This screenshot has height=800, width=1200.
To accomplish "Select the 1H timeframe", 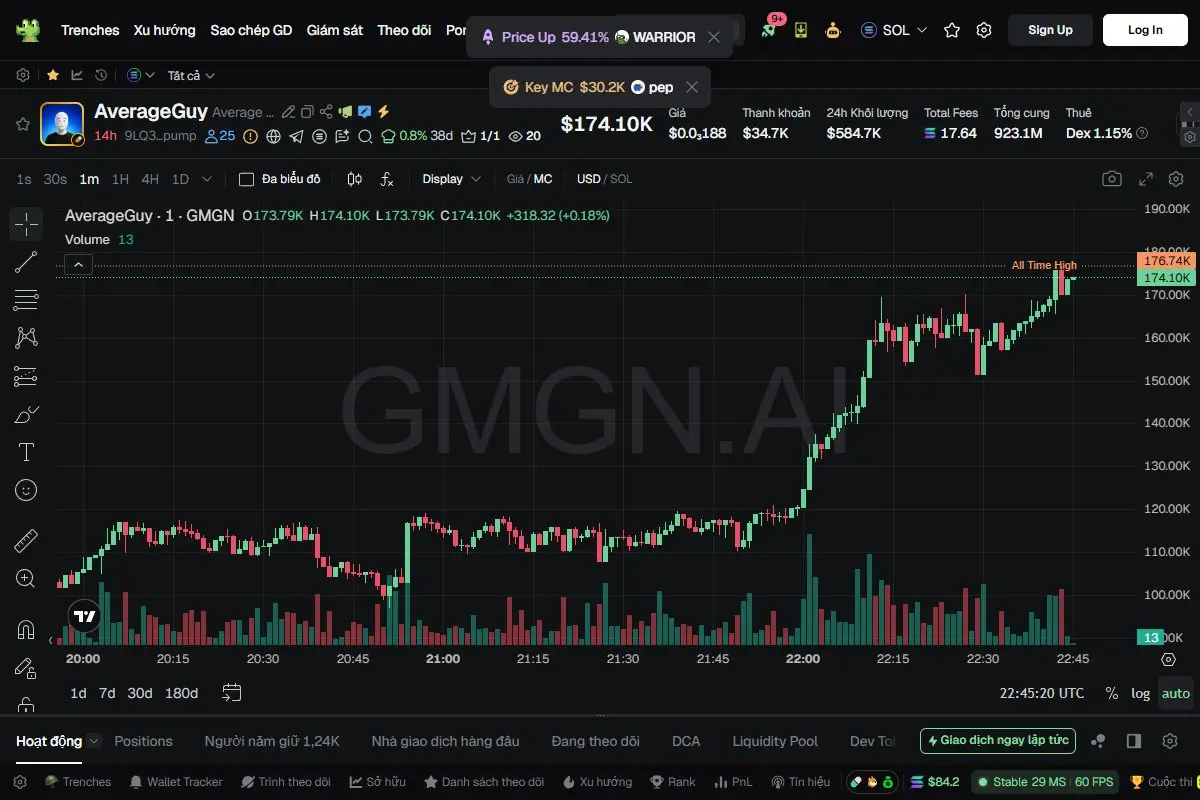I will [x=120, y=179].
